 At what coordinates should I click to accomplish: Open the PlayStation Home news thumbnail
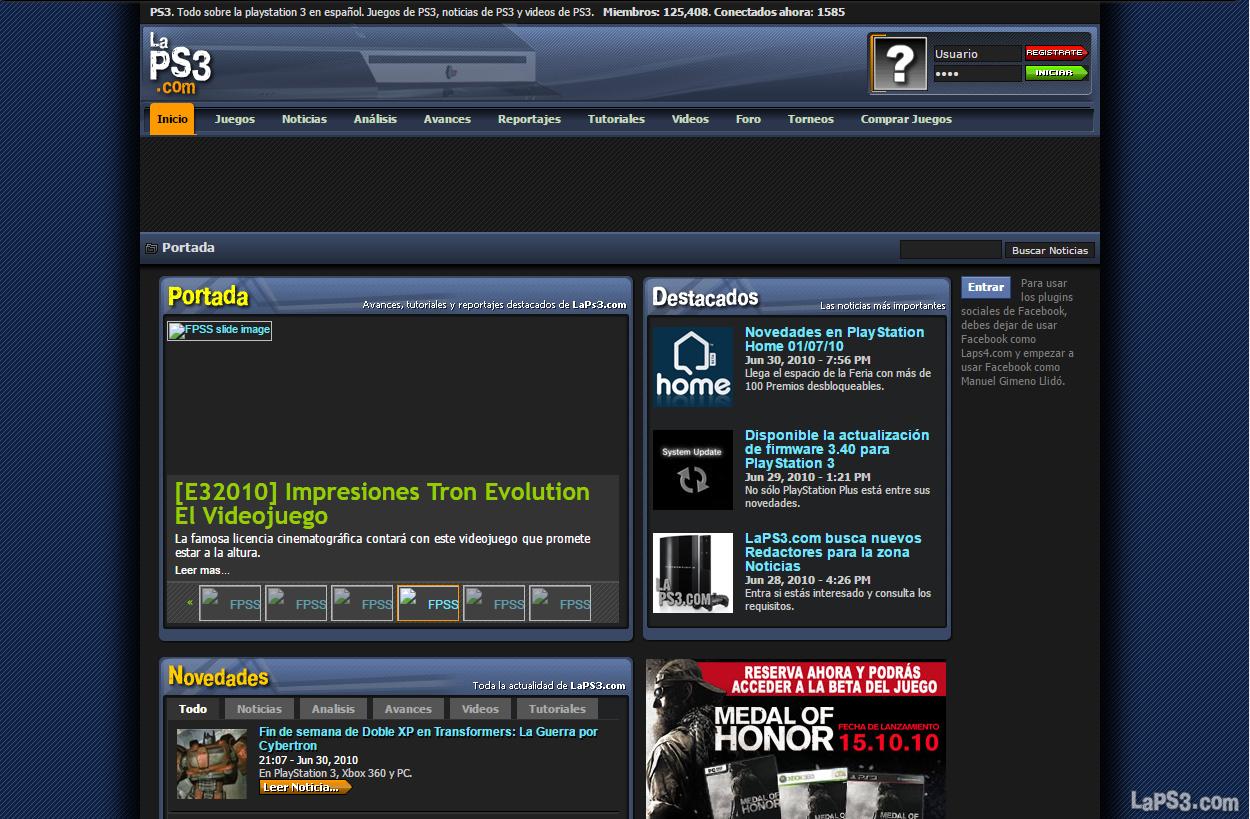pos(692,367)
